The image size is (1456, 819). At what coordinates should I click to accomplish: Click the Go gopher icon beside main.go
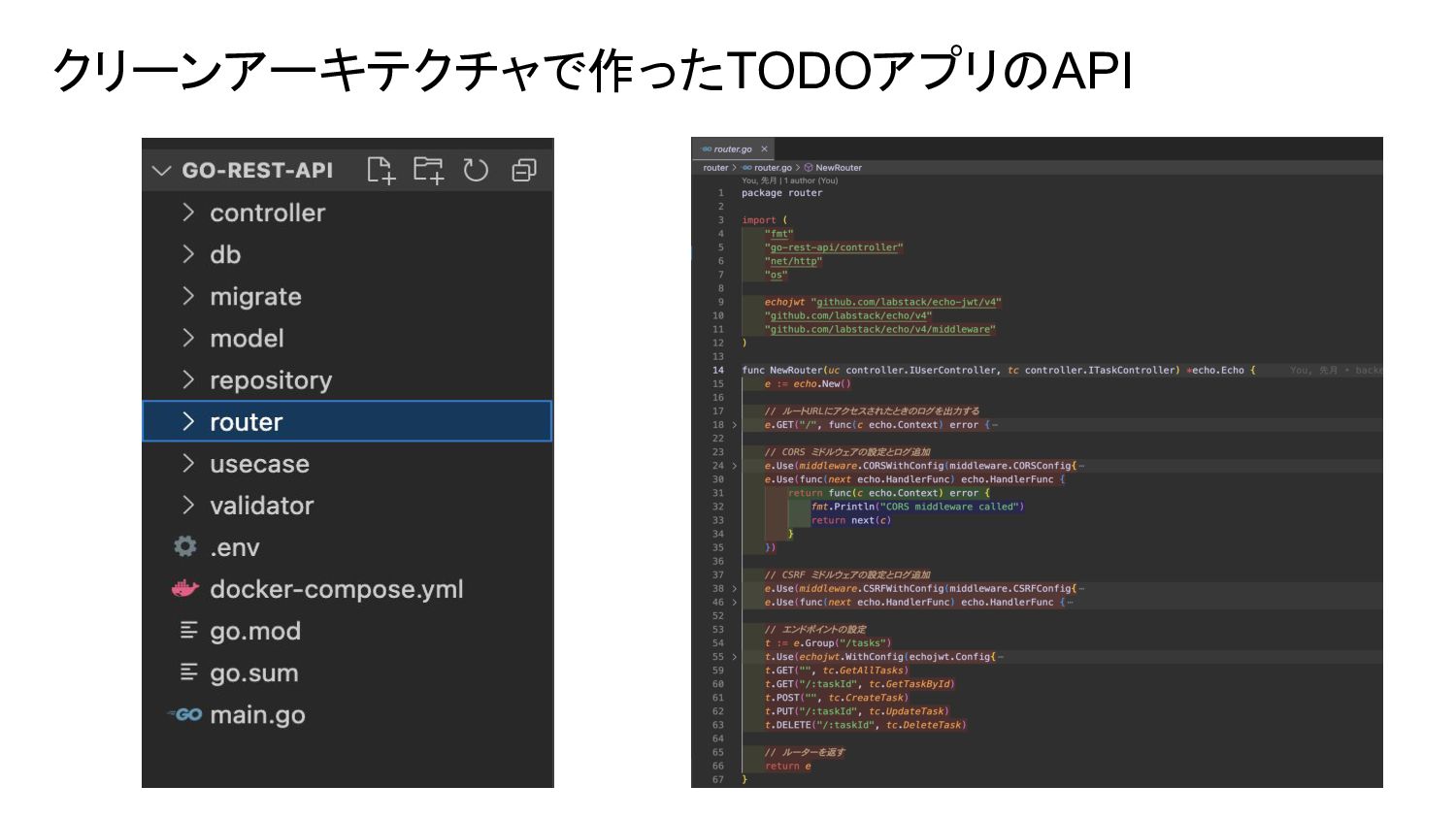tap(185, 714)
